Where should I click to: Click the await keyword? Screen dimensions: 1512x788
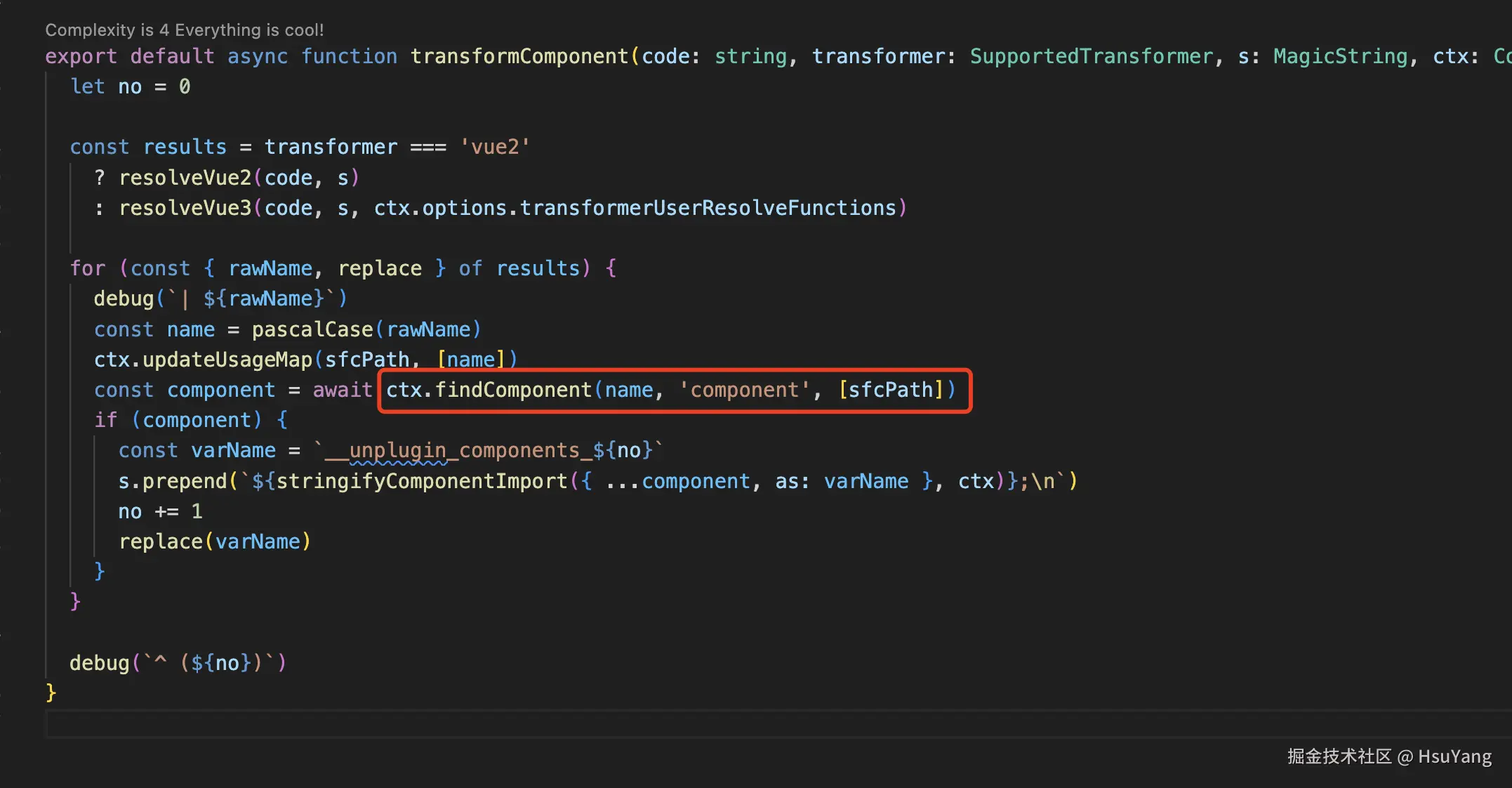[342, 390]
